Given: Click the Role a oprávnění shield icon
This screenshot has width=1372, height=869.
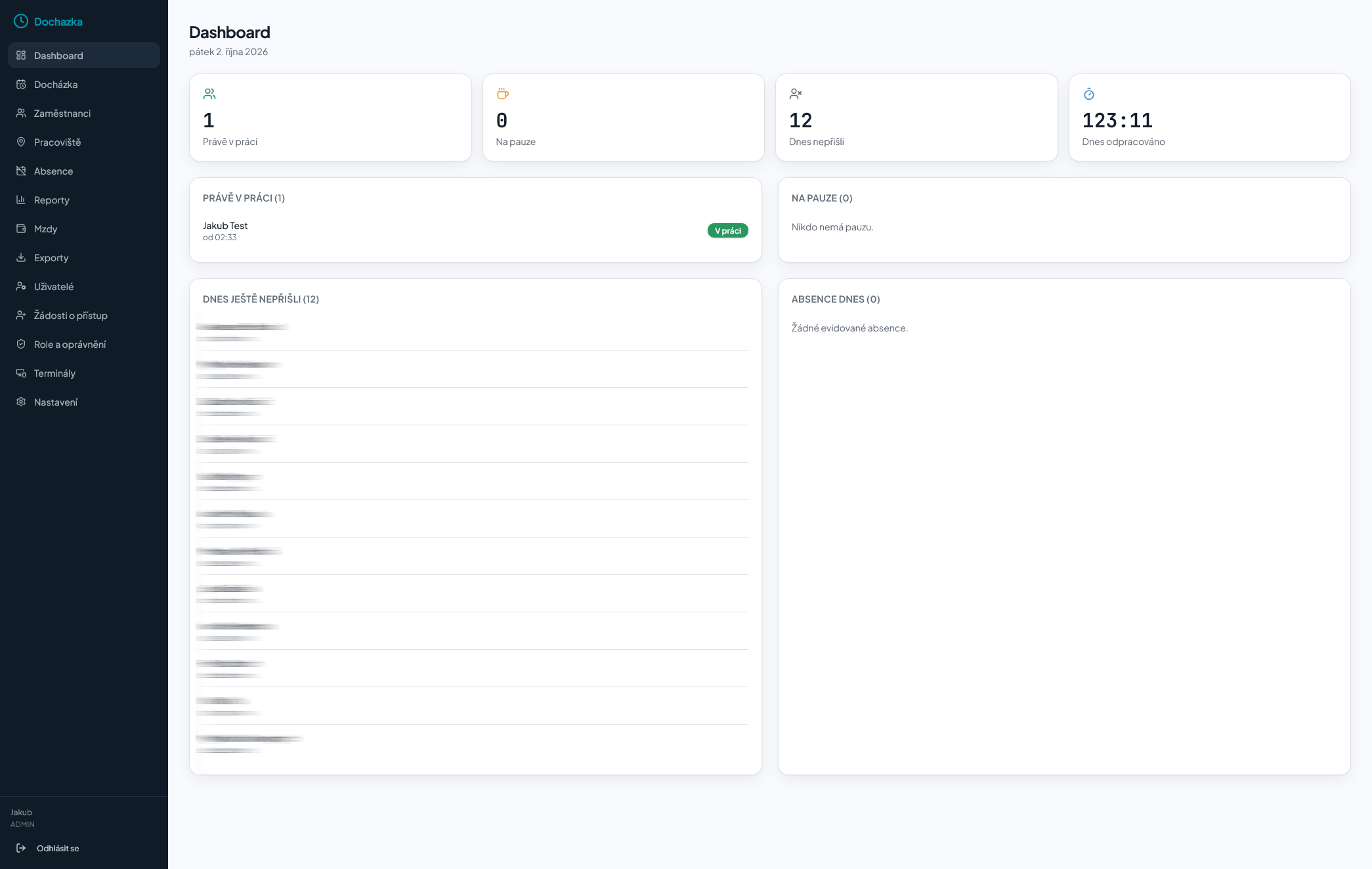Looking at the screenshot, I should 21,345.
